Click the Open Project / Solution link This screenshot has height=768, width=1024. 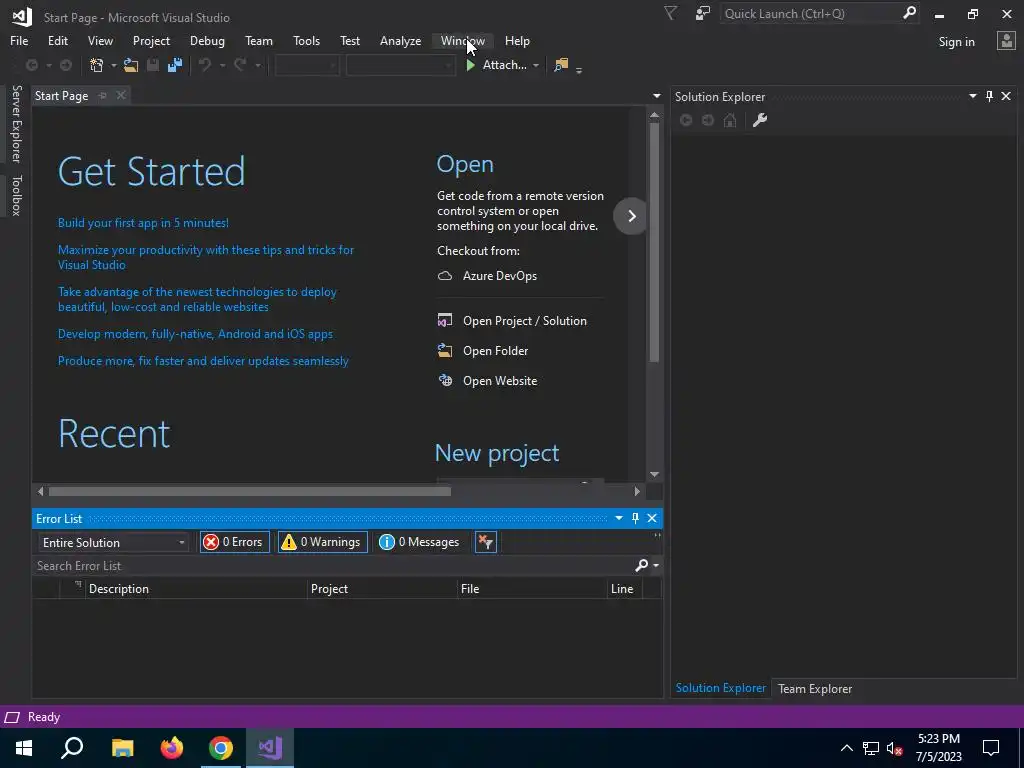click(x=524, y=321)
